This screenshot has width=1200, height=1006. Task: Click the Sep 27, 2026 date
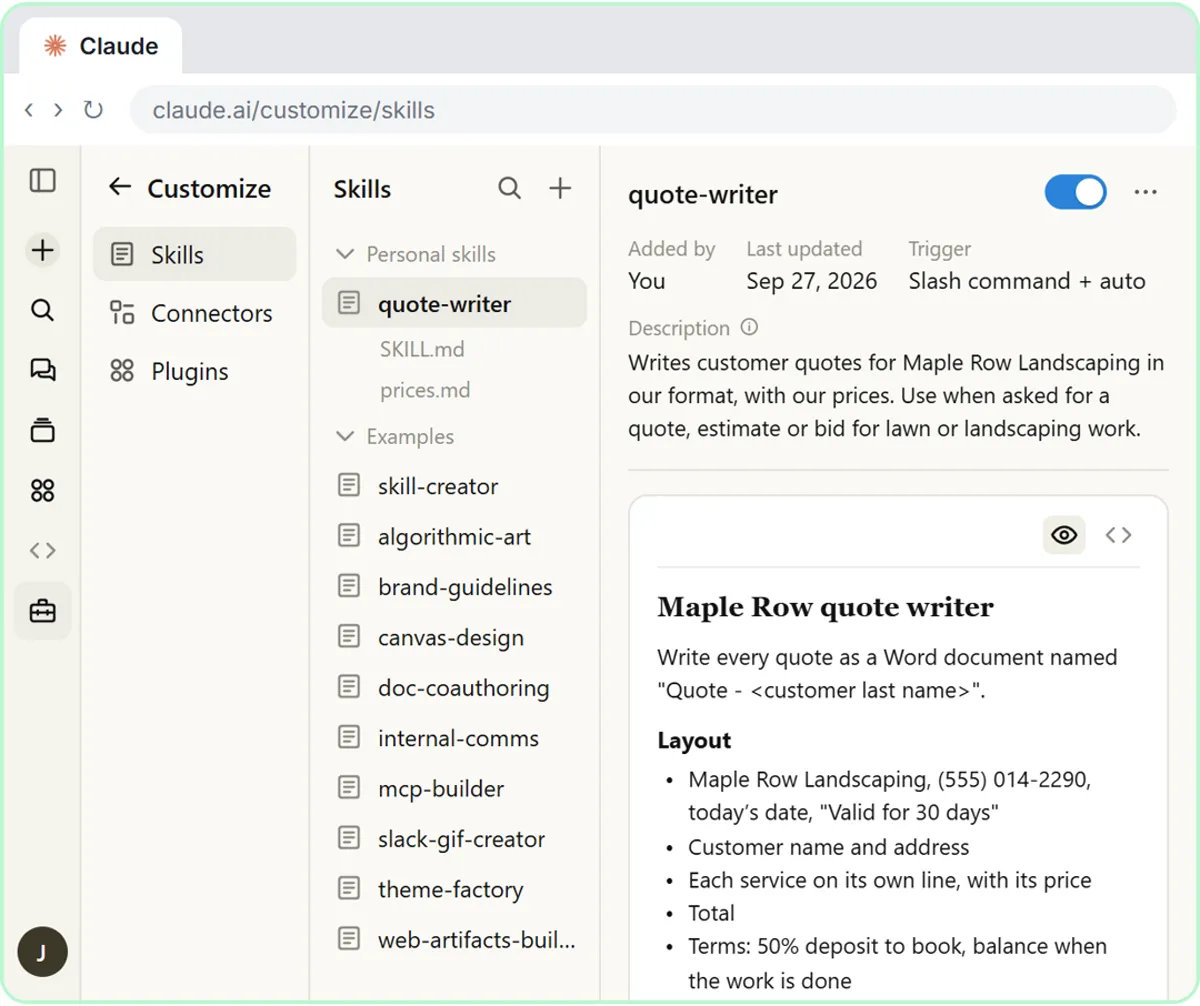(x=812, y=281)
